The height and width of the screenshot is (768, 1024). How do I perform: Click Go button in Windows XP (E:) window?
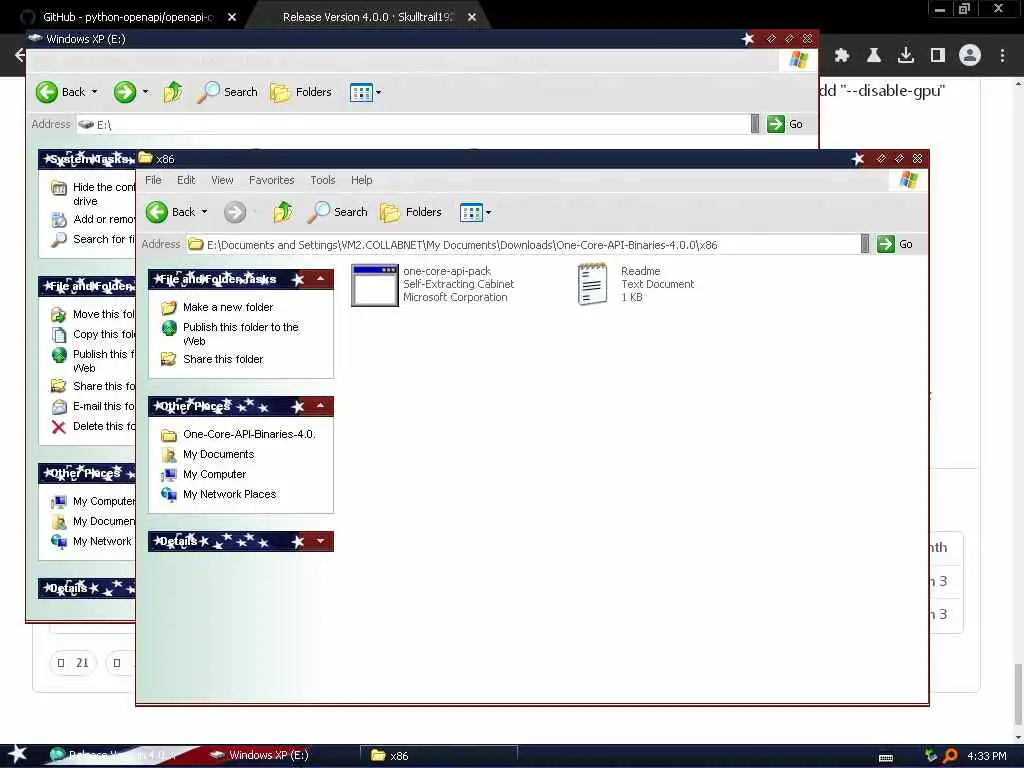click(785, 124)
